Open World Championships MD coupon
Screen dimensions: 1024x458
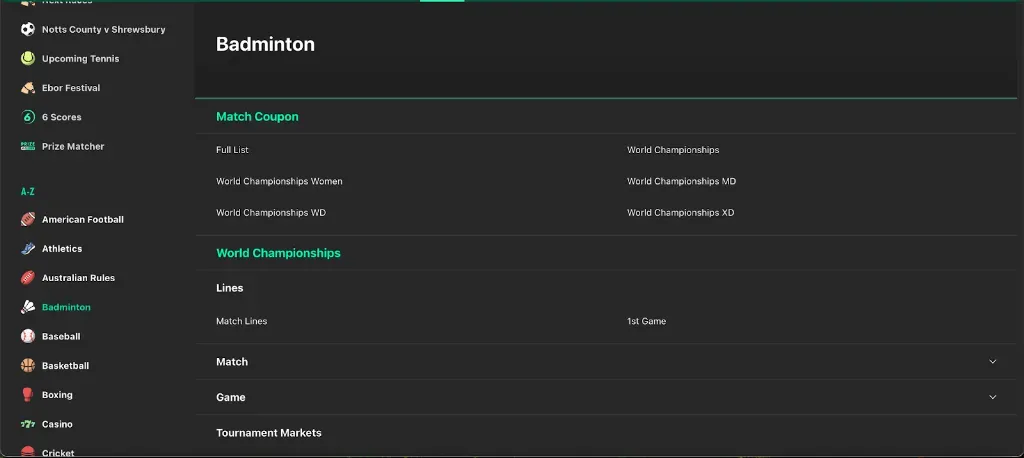681,182
